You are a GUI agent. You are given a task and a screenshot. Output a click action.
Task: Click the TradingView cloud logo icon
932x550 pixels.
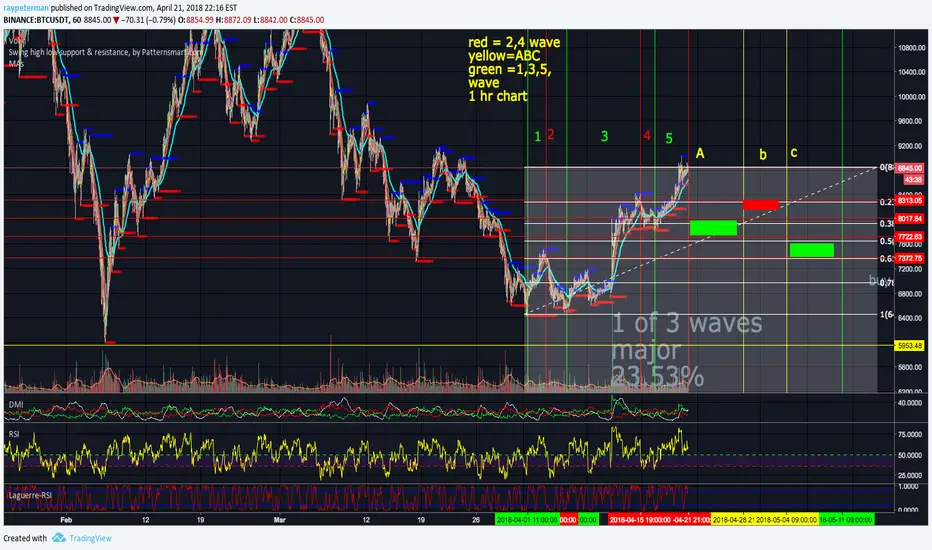pyautogui.click(x=58, y=538)
